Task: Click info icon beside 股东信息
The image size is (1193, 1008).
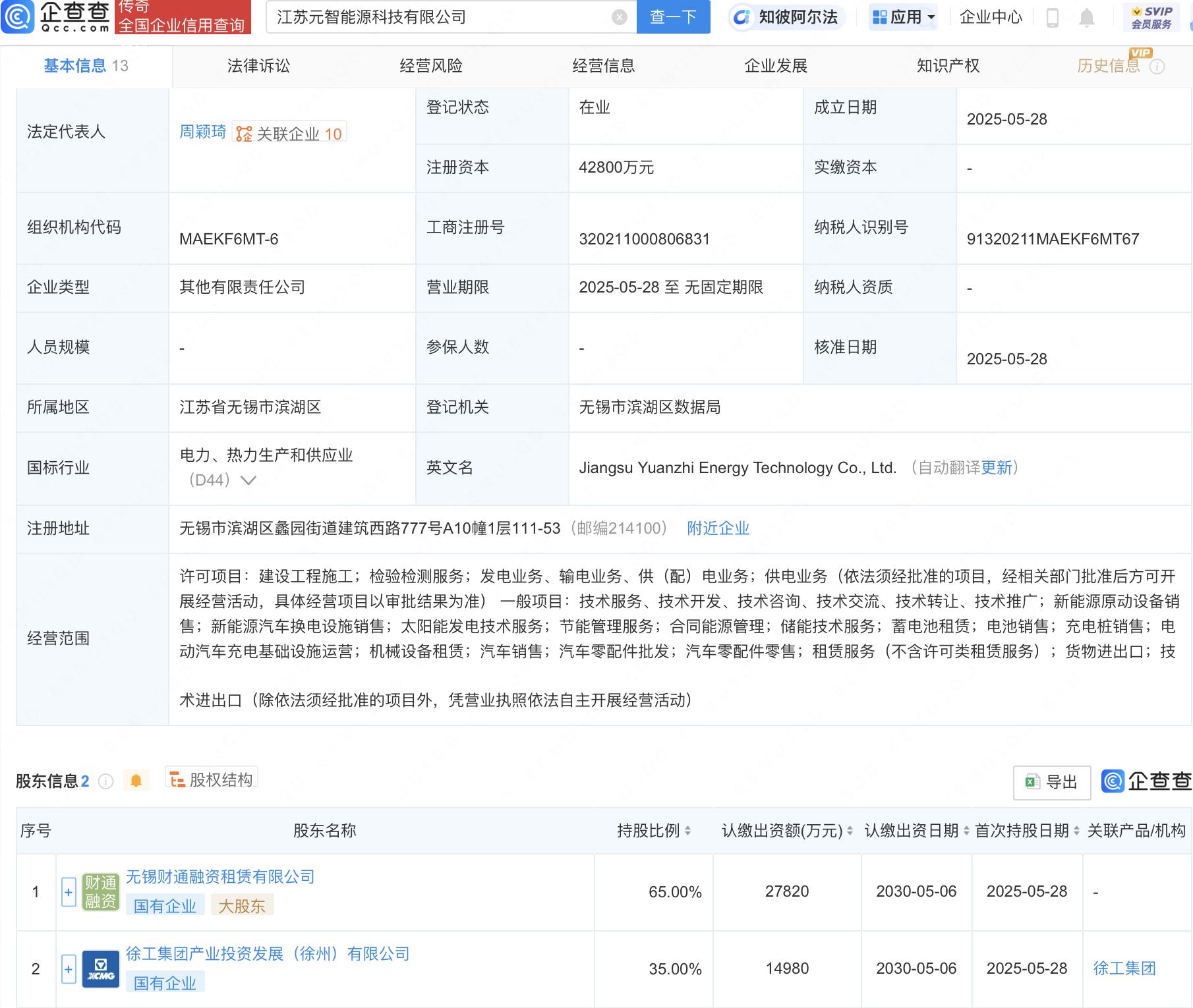Action: [105, 781]
